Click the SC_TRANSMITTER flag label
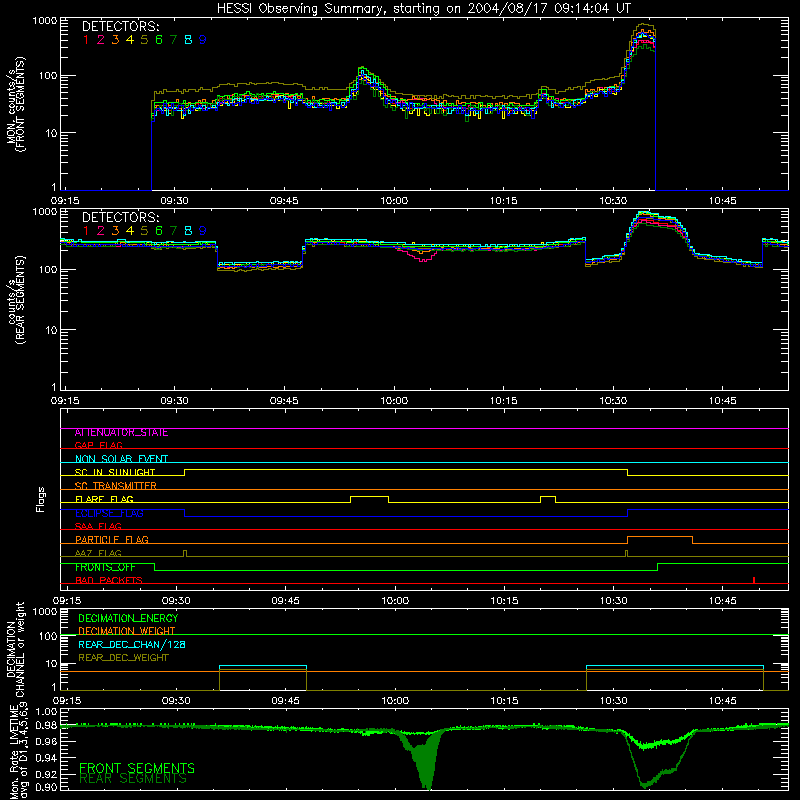This screenshot has width=800, height=800. 115,486
